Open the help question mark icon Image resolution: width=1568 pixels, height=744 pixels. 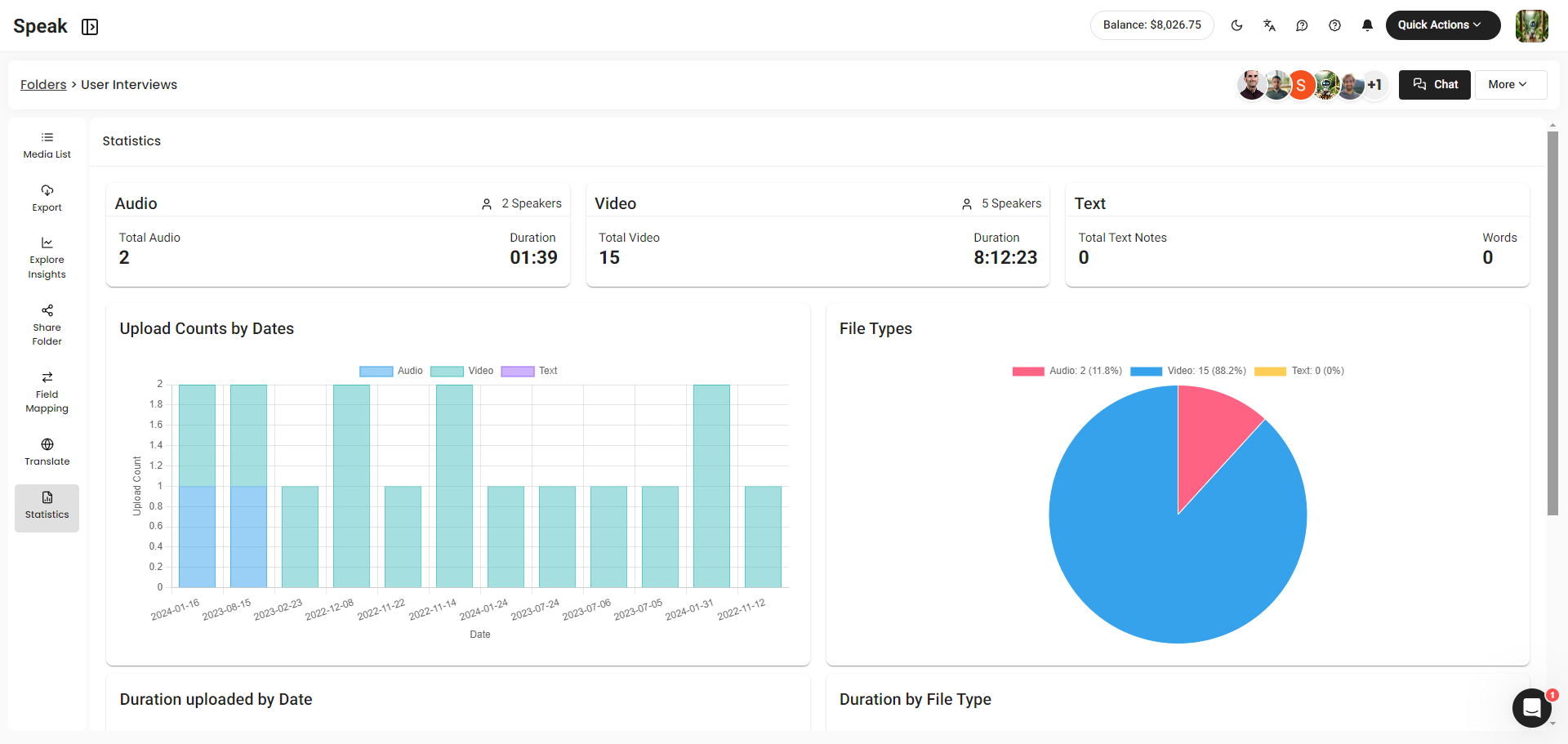point(1334,25)
